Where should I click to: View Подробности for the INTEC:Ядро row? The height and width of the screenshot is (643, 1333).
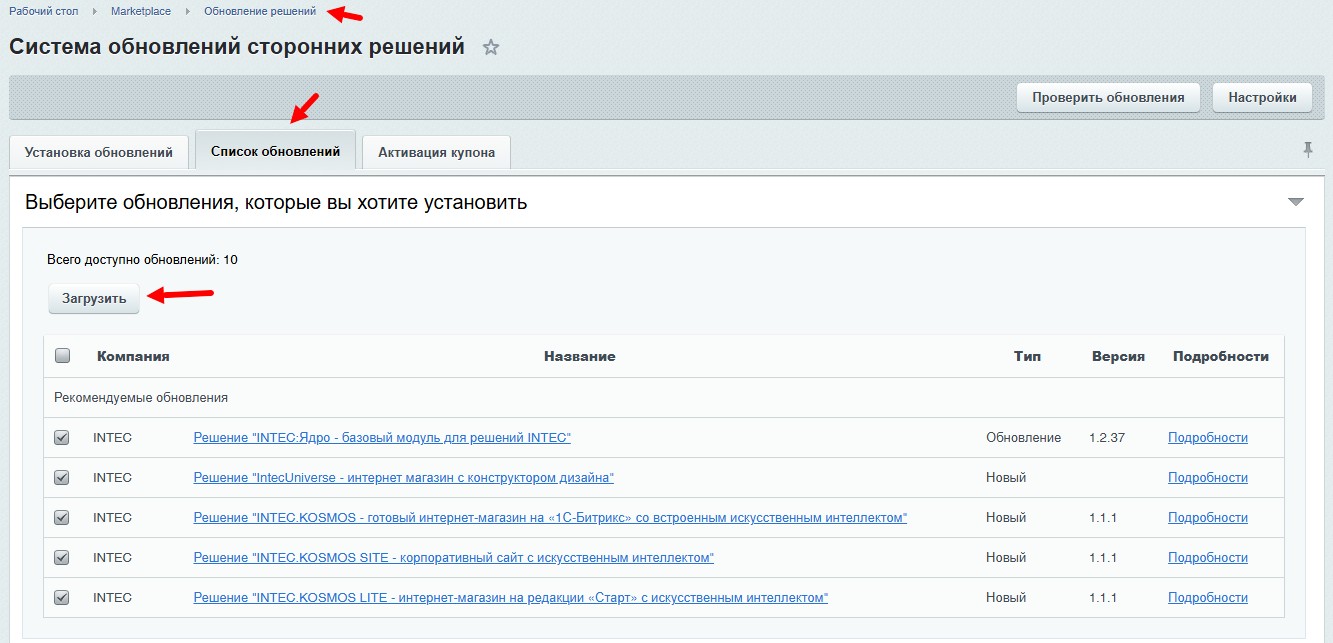coord(1208,437)
